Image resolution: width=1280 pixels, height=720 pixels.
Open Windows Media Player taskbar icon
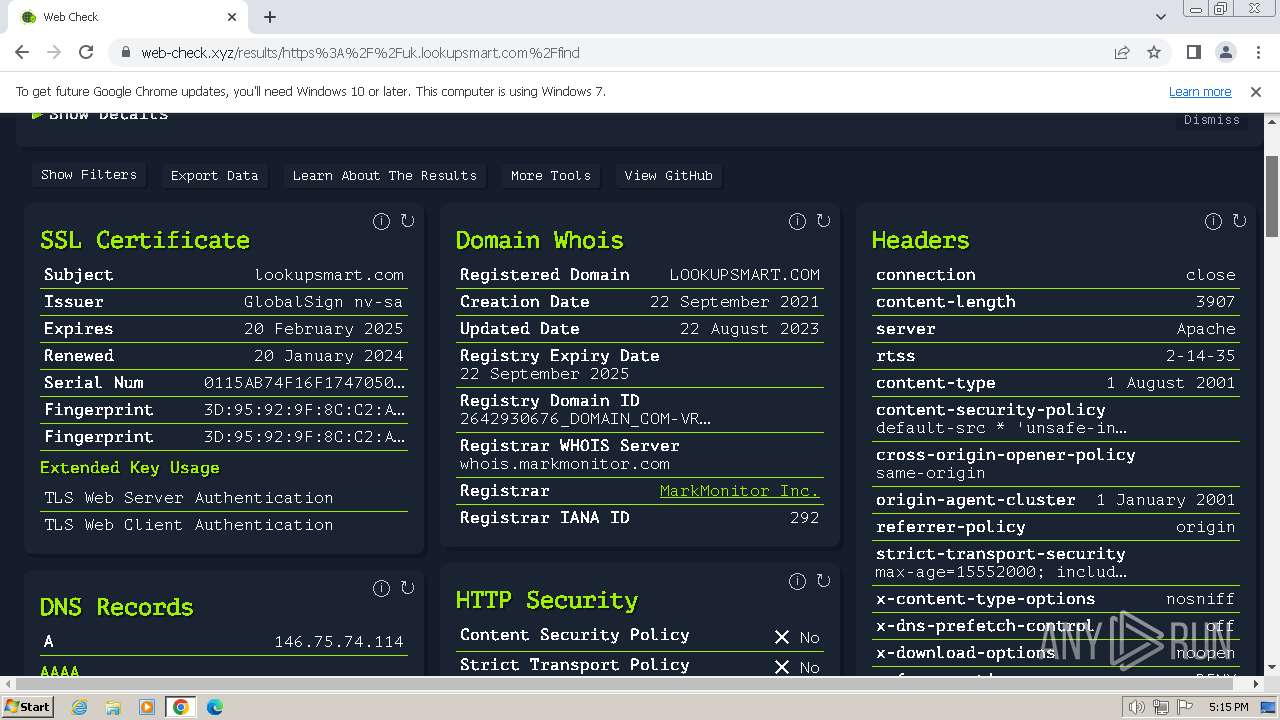click(x=146, y=707)
